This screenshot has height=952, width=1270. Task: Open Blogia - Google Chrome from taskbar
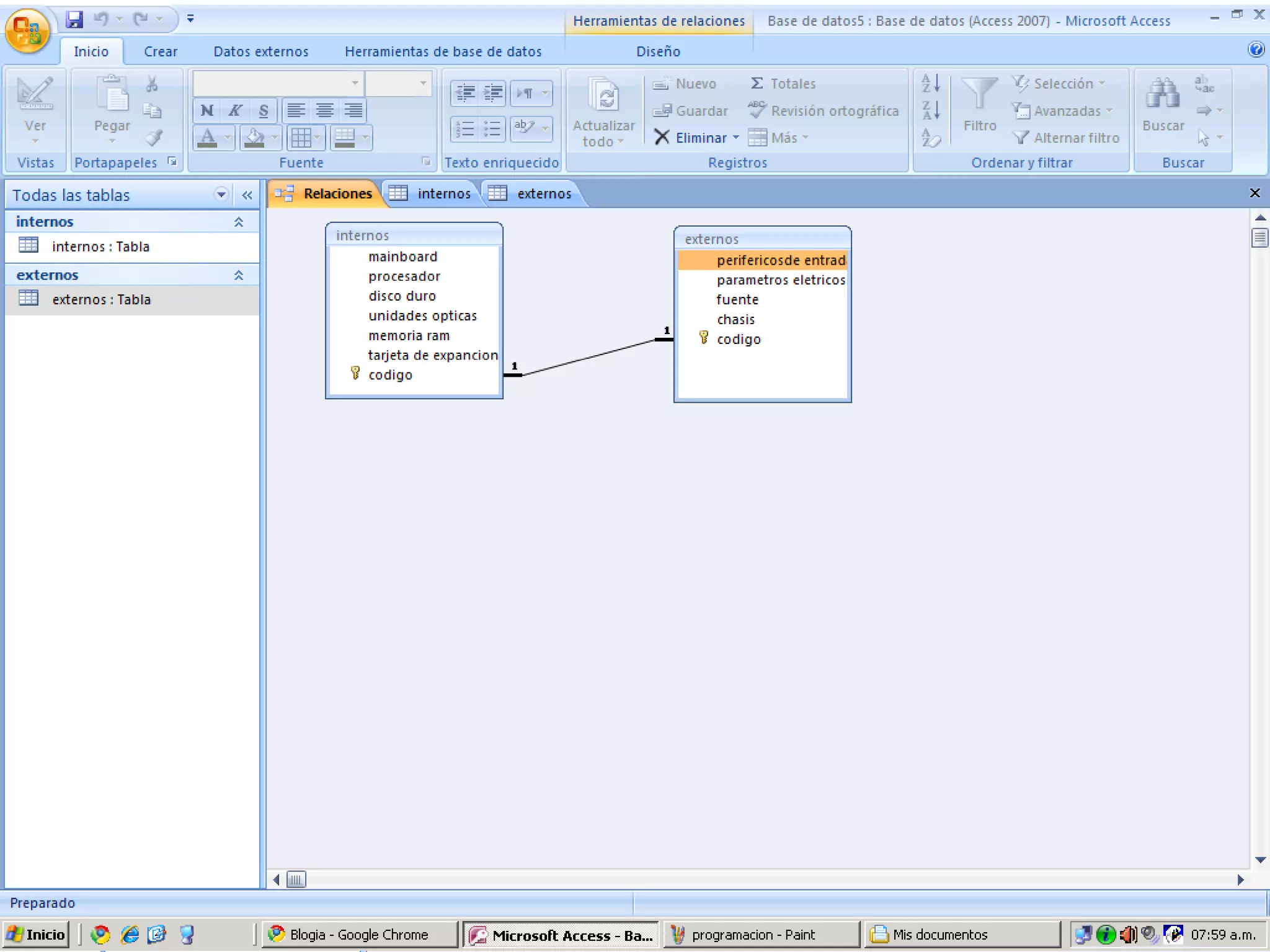358,934
